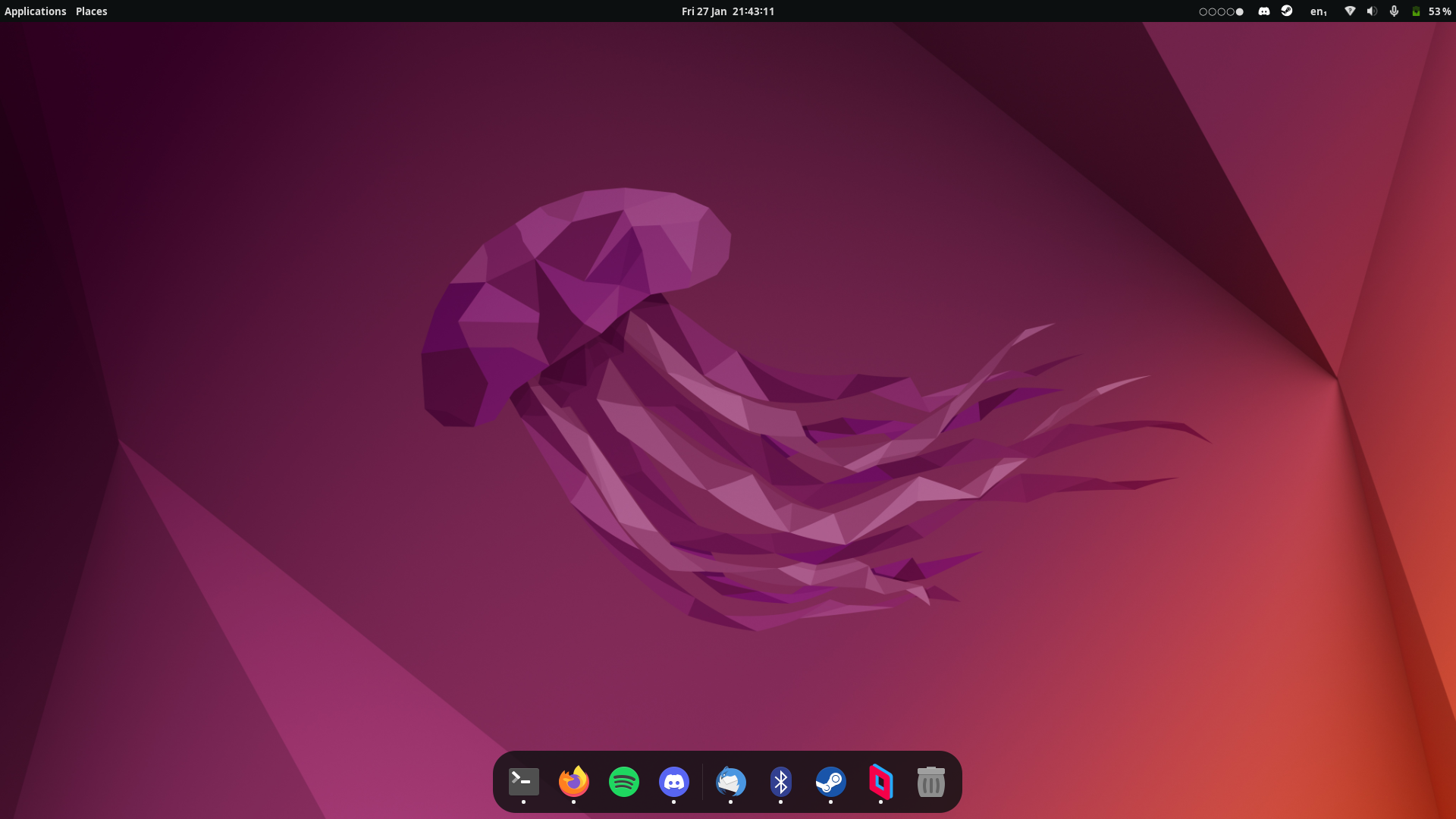Click the battery 53% indicator
Viewport: 1456px width, 819px height.
click(x=1432, y=11)
